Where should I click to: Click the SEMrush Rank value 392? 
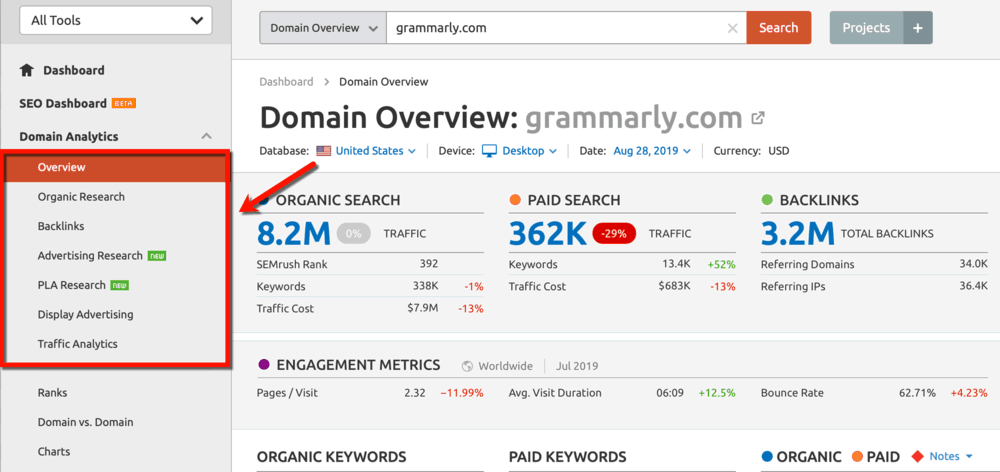pos(429,264)
